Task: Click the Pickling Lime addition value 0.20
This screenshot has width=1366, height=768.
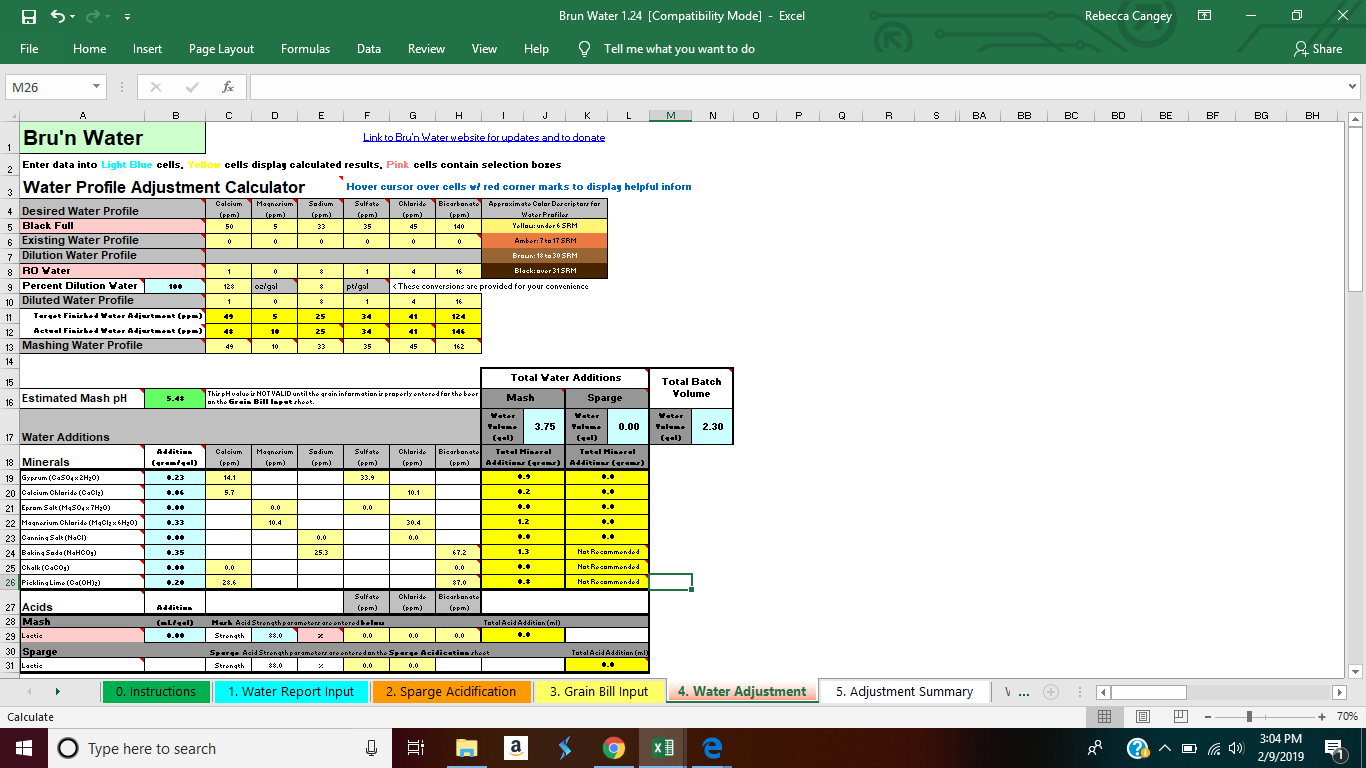Action: pyautogui.click(x=175, y=582)
